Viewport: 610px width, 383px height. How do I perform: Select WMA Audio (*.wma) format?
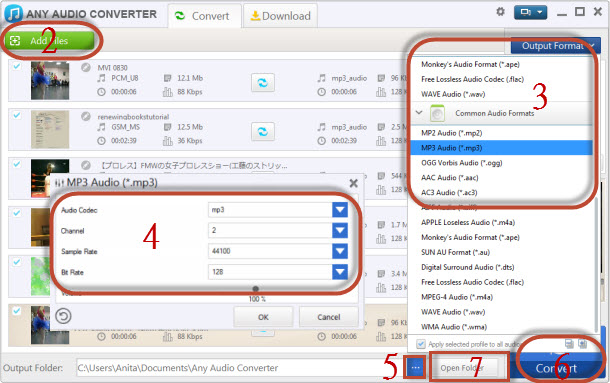tap(501, 327)
